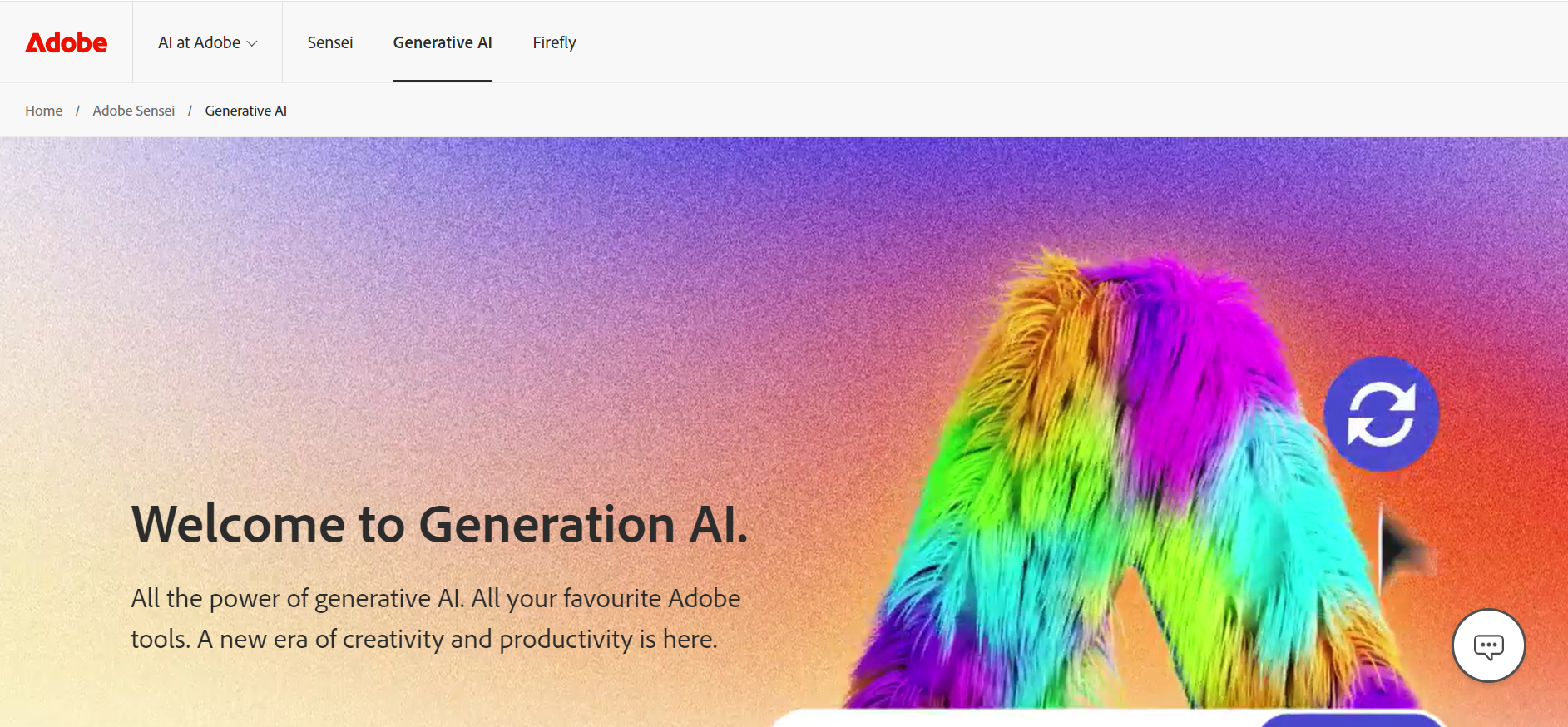Open the AI at Adobe menu
The width and height of the screenshot is (1568, 727).
[208, 42]
